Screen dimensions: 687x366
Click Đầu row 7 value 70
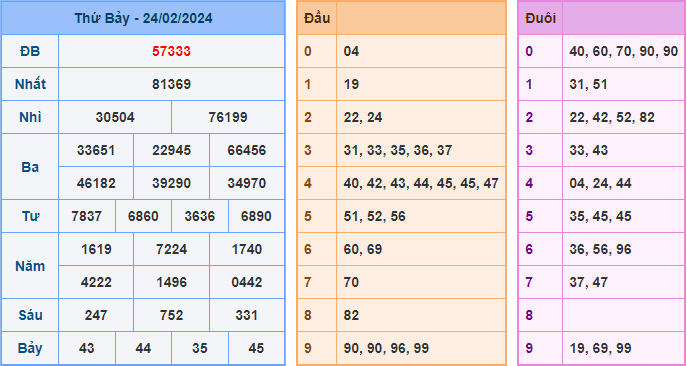tap(351, 282)
